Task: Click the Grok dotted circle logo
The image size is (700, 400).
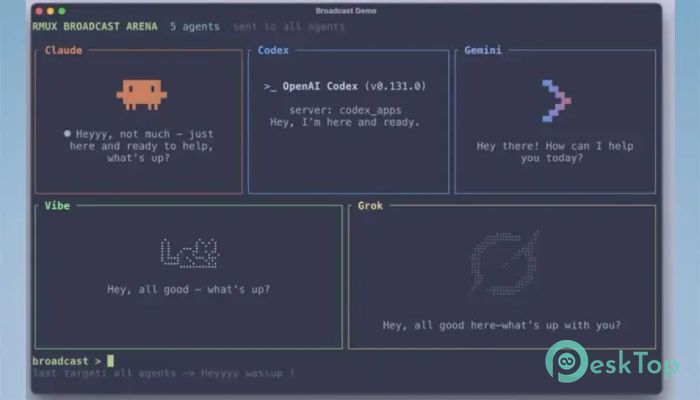Action: click(x=504, y=262)
